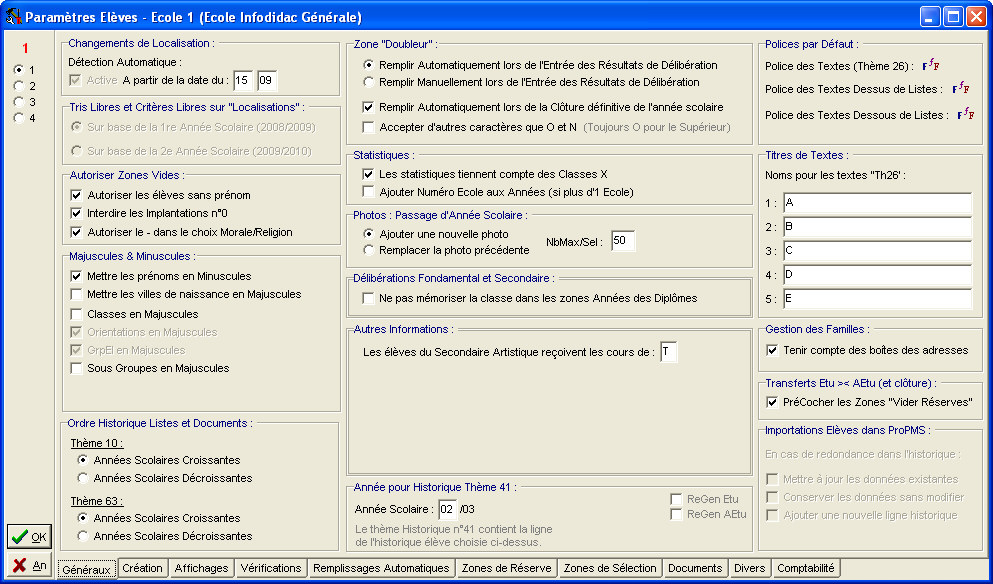Open the Divers tab

point(750,568)
